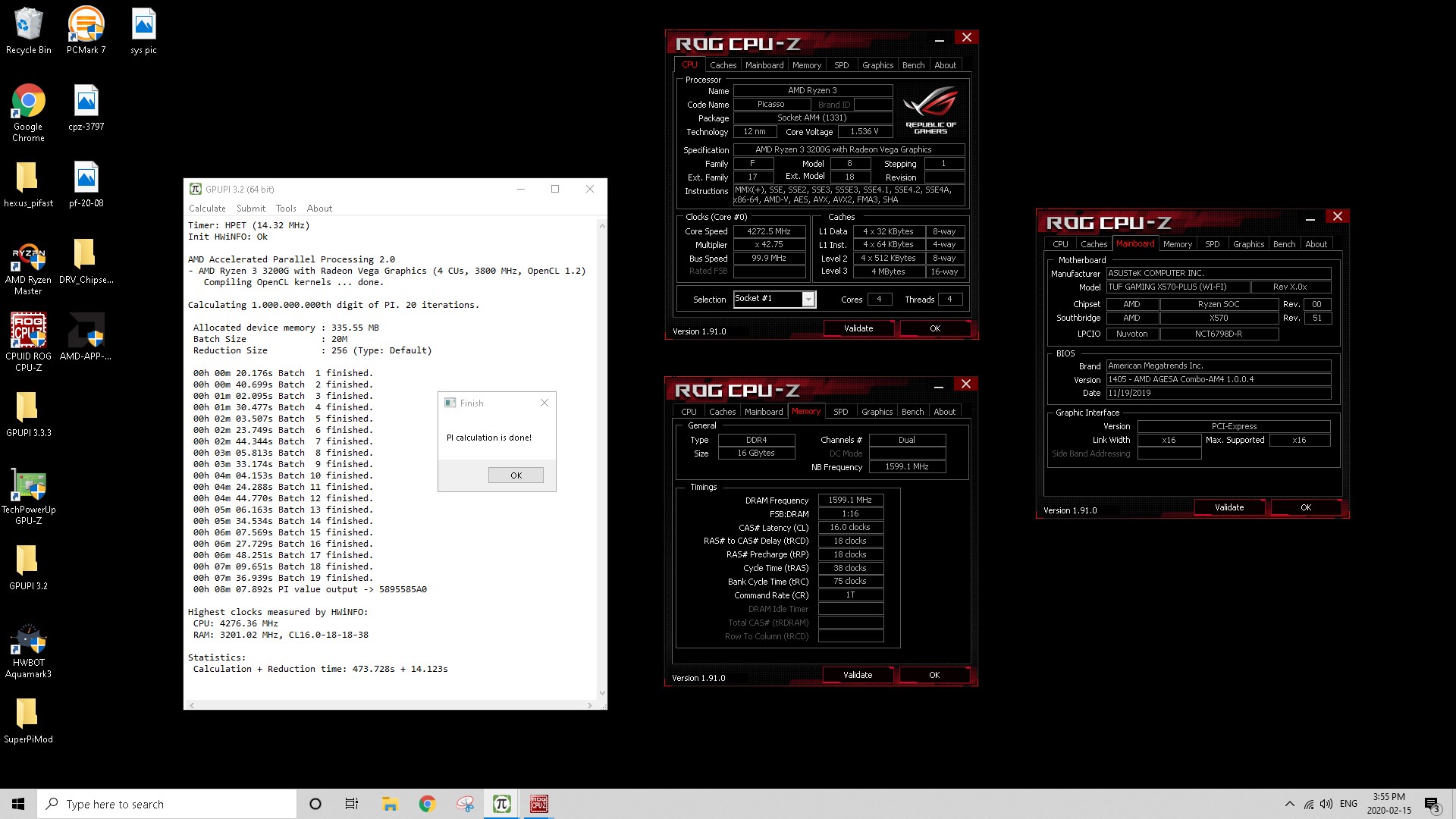This screenshot has height=819, width=1456.
Task: Open the notification center icon
Action: 1432,804
